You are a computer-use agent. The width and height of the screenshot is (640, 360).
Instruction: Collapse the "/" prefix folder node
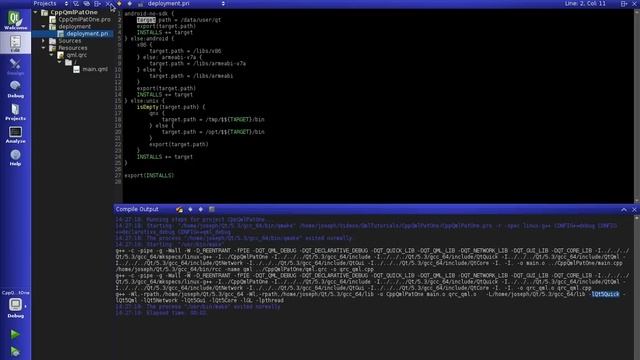click(x=60, y=62)
